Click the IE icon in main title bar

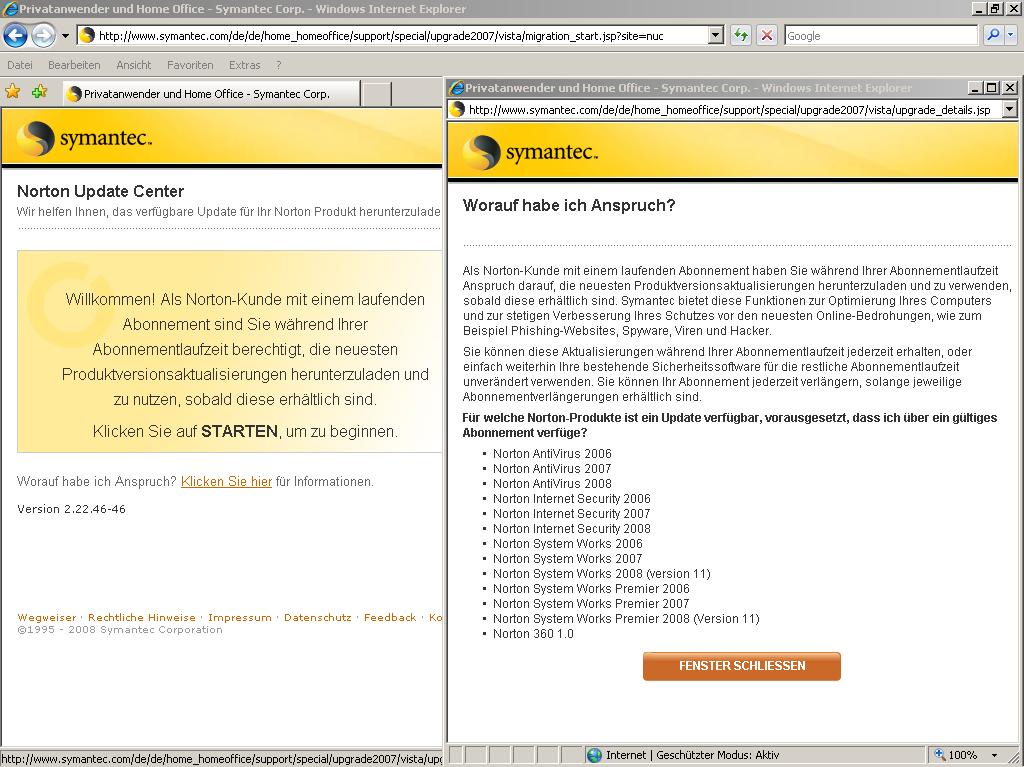click(x=10, y=8)
